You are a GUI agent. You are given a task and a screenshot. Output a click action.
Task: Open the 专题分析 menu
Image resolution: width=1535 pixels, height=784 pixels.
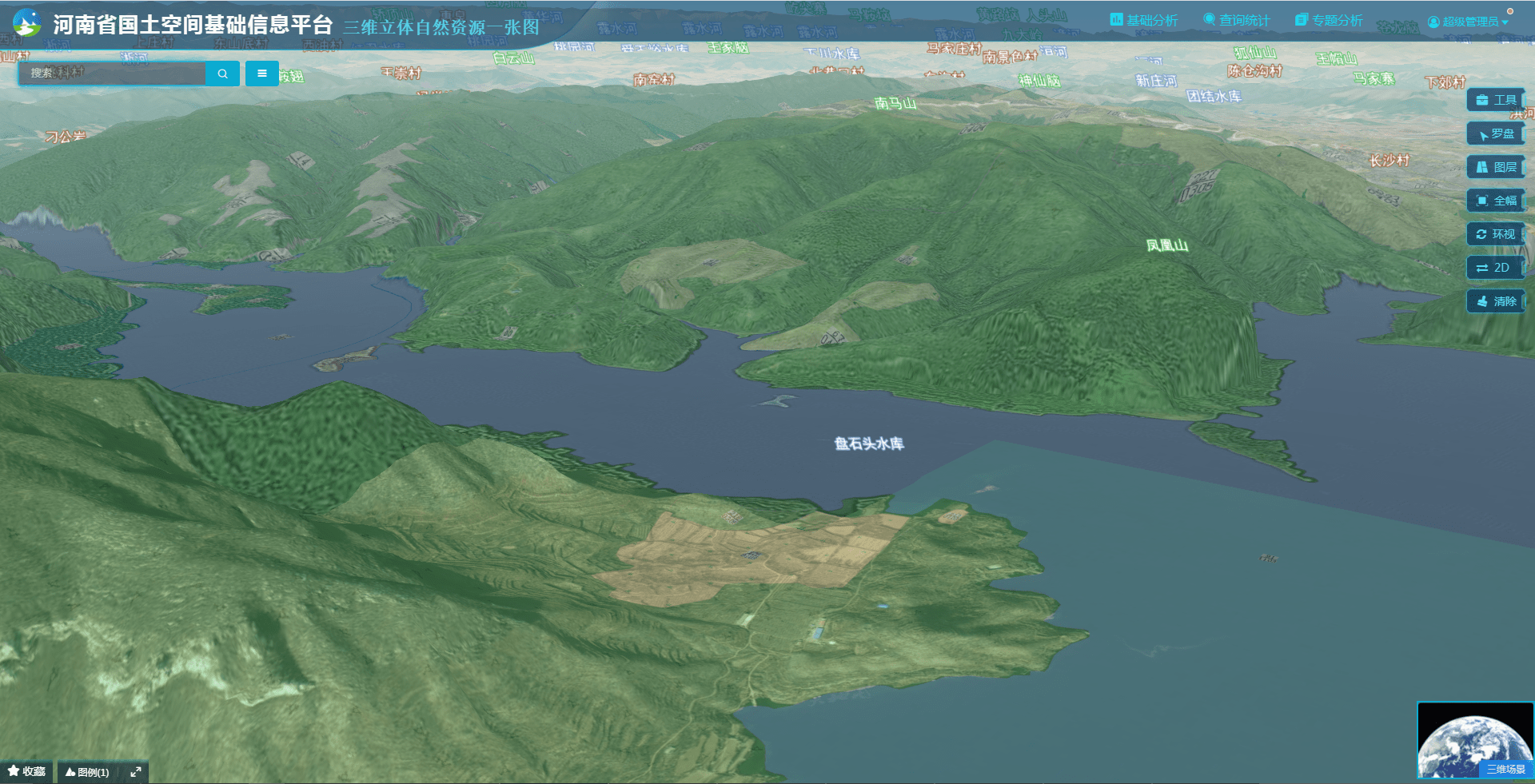click(x=1329, y=20)
